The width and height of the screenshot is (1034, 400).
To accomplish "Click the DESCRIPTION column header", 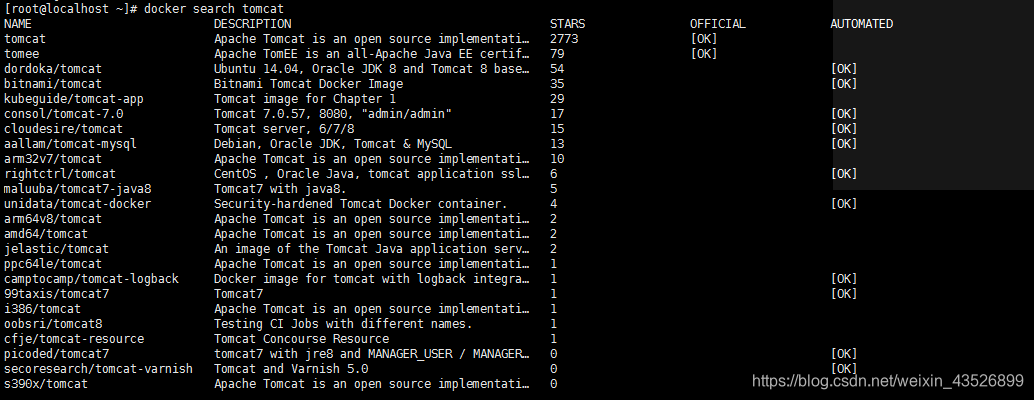I will coord(253,24).
